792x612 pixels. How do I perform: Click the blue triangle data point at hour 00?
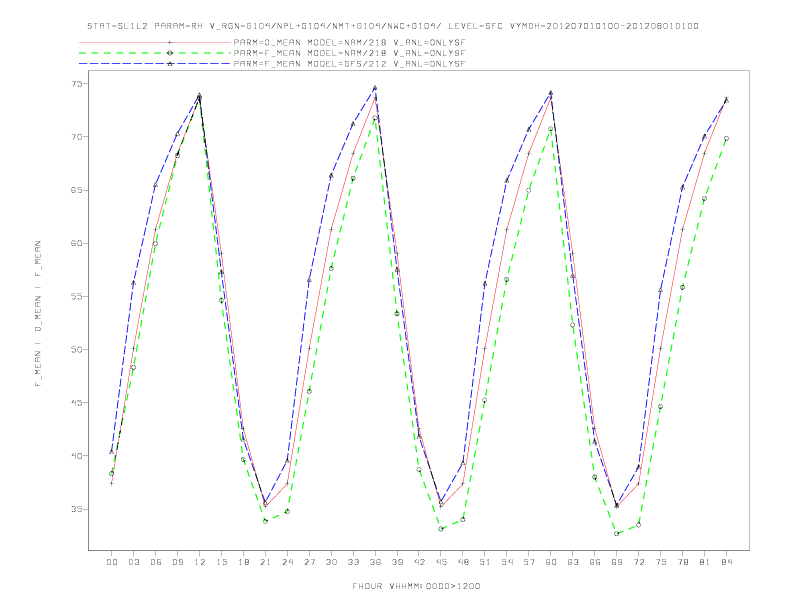[112, 451]
